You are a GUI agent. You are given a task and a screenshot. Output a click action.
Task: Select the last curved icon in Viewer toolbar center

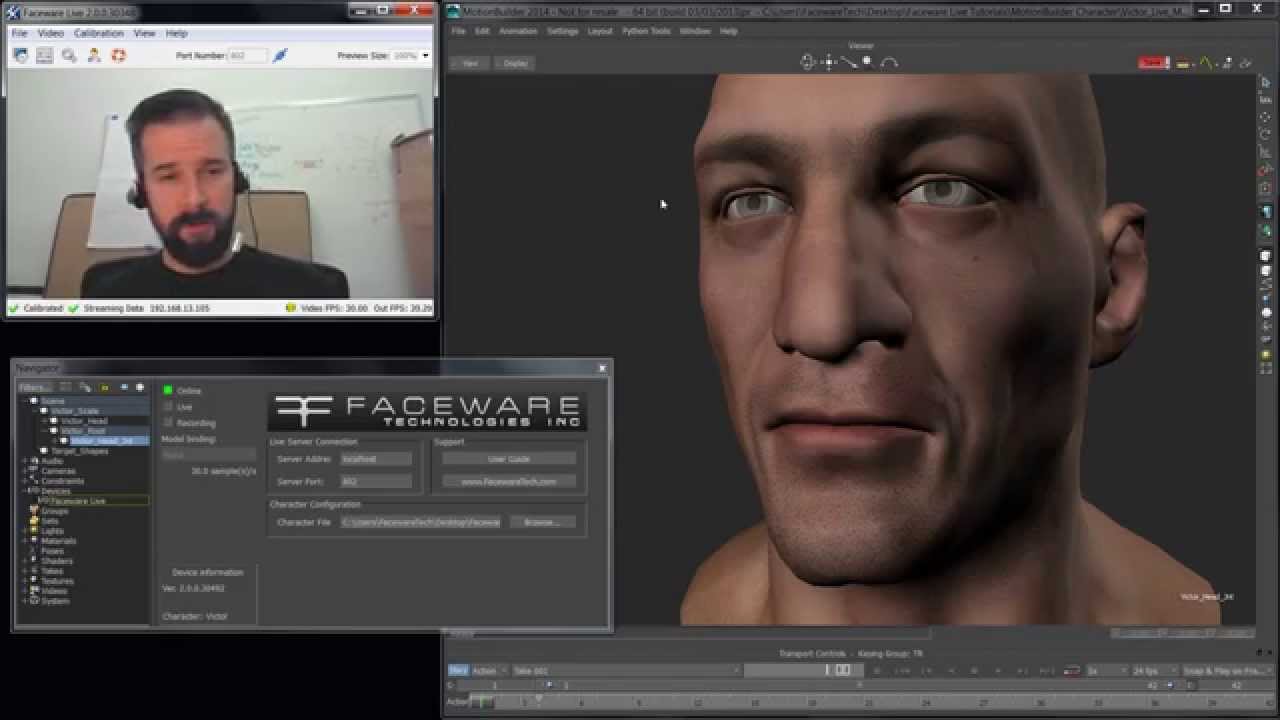889,62
